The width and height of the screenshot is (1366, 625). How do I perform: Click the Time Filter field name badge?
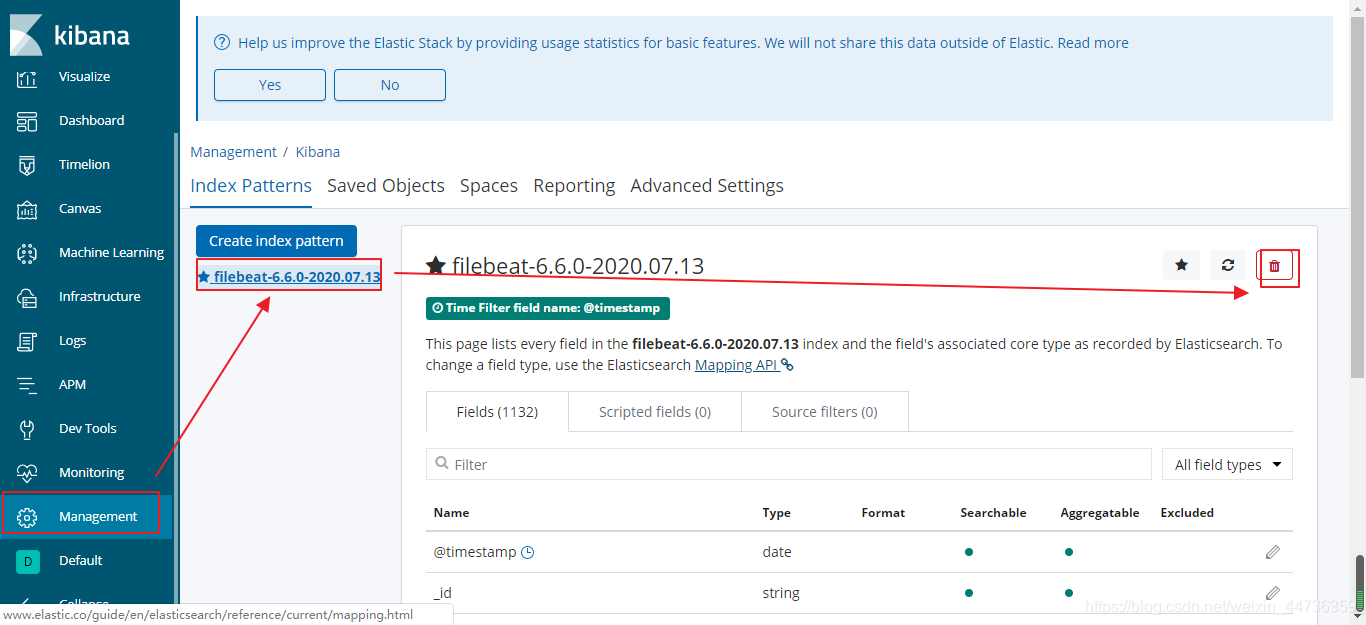click(x=548, y=308)
